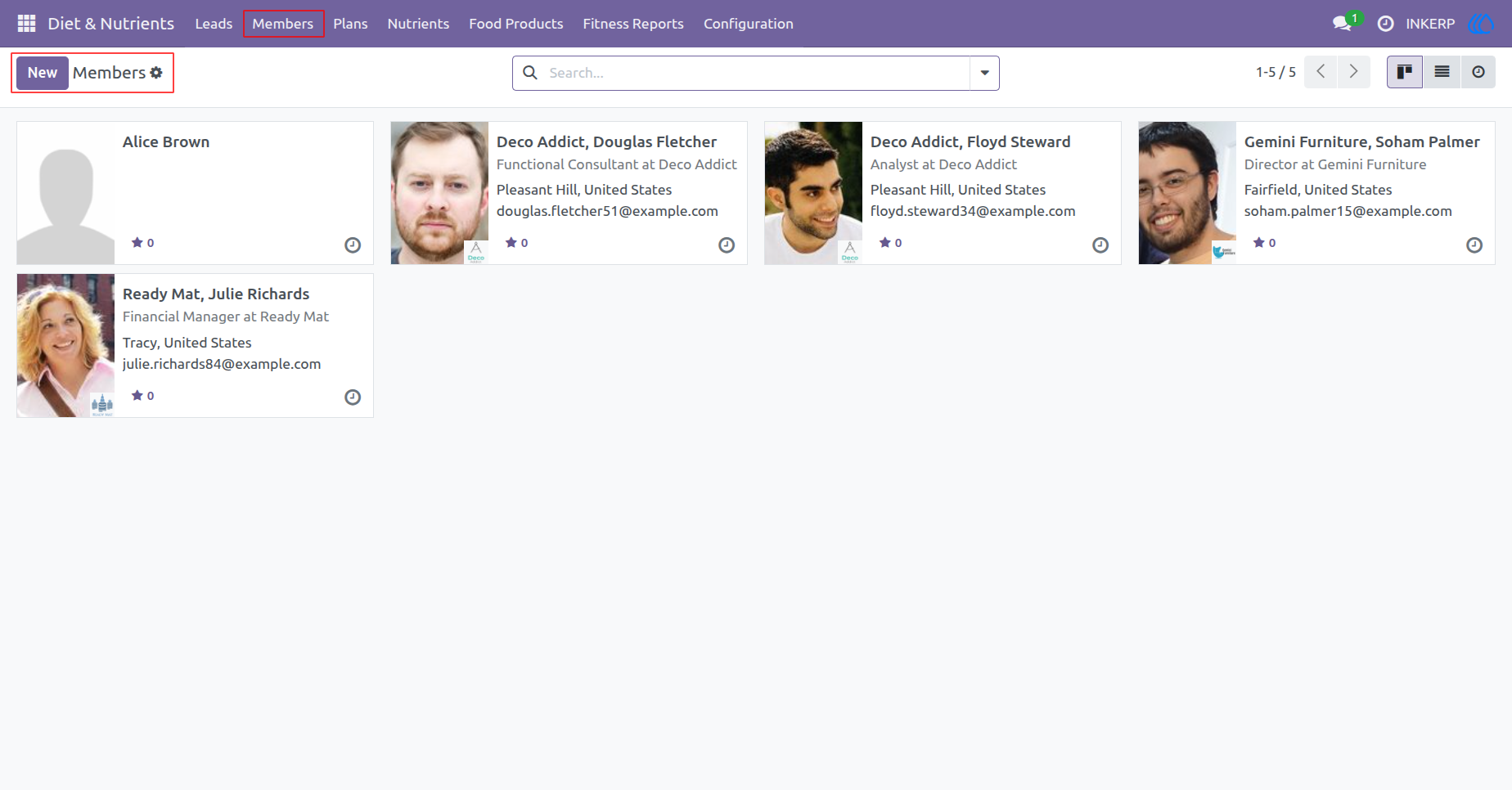Click star count on Floyd Steward card
Viewport: 1512px width, 790px height.
point(891,243)
